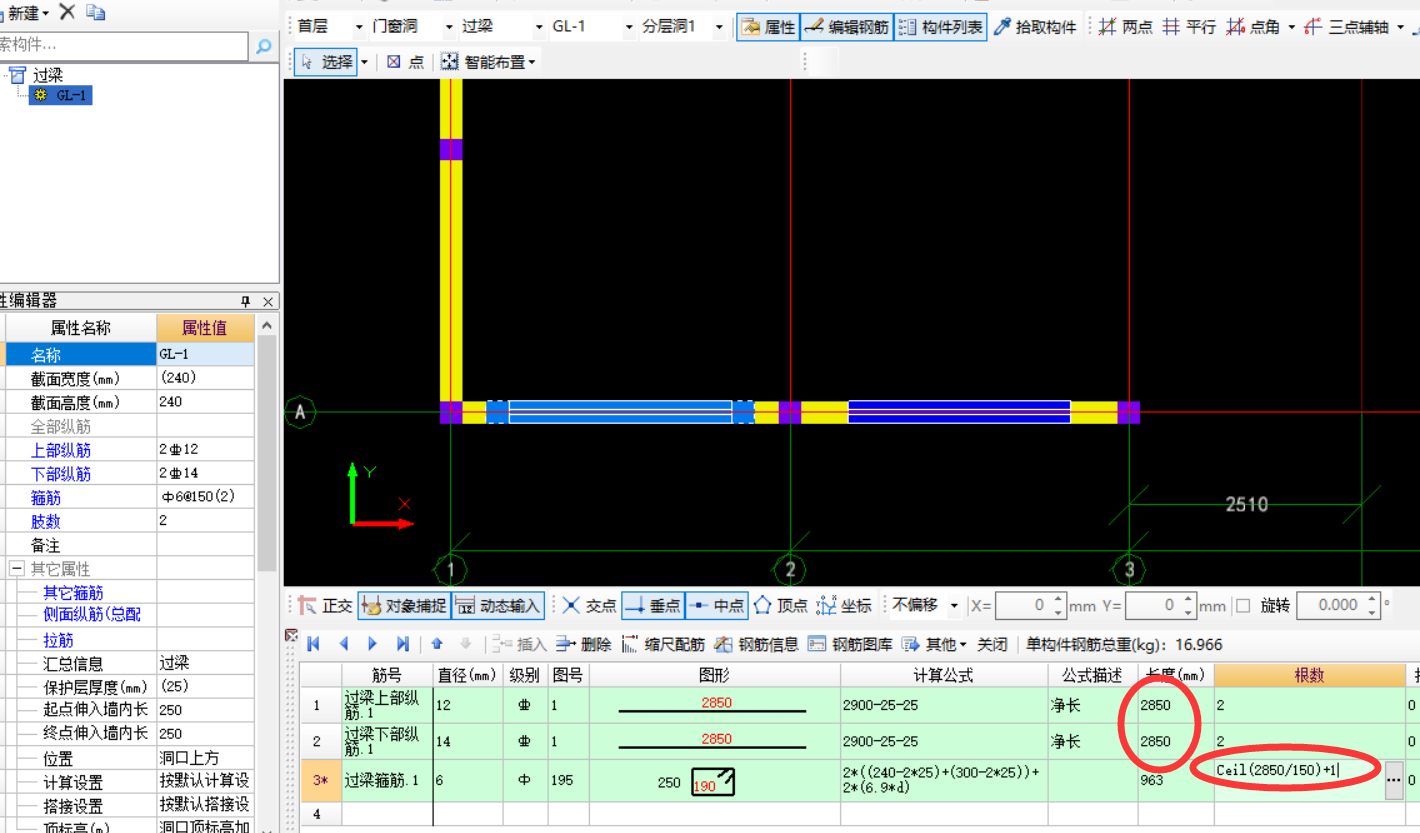Click the 根数 column header
1420x833 pixels.
[1309, 675]
